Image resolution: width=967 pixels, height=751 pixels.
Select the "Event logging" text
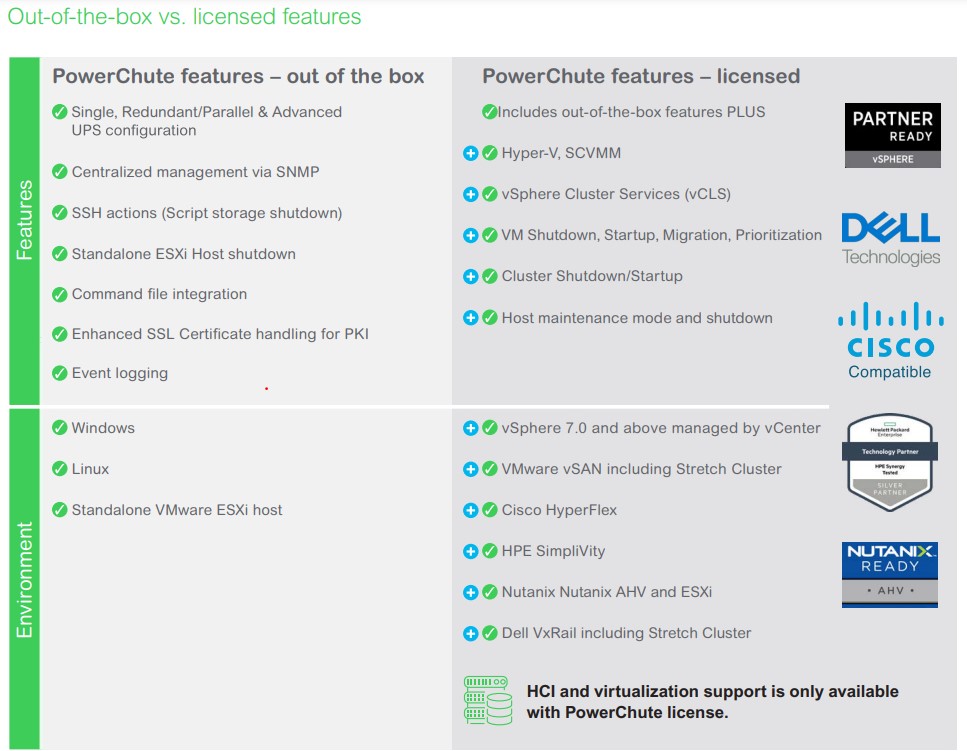[x=120, y=374]
